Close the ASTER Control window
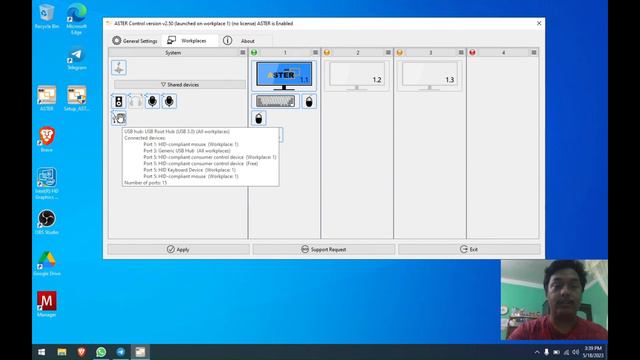This screenshot has height=360, width=640. 539,23
